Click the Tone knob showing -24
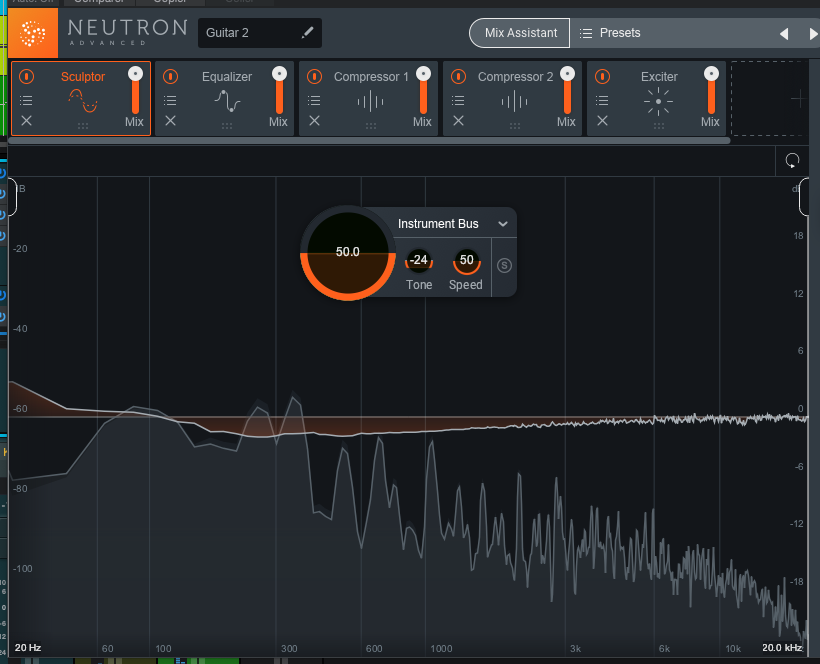The height and width of the screenshot is (664, 820). click(419, 260)
